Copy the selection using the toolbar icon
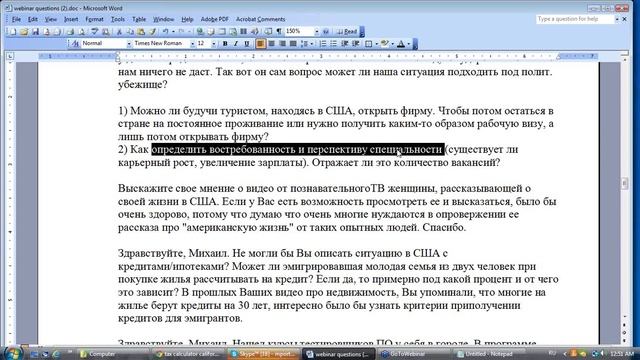640x360 pixels. point(130,31)
